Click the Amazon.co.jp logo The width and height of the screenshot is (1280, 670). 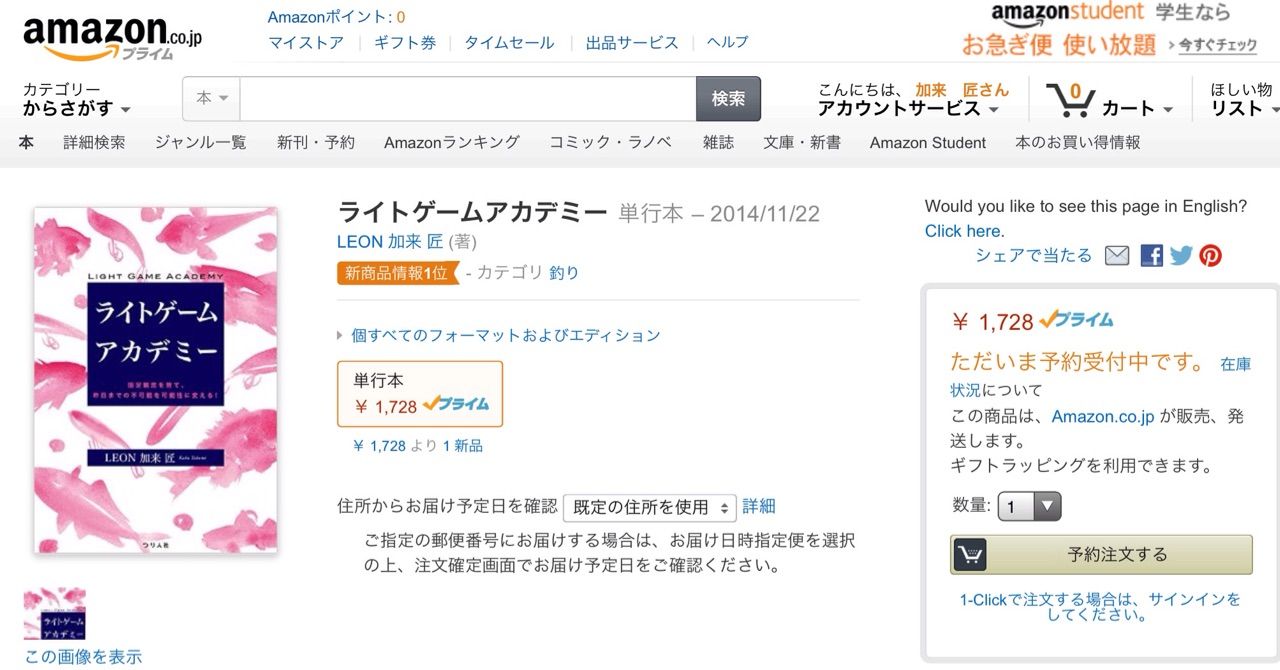tap(112, 38)
